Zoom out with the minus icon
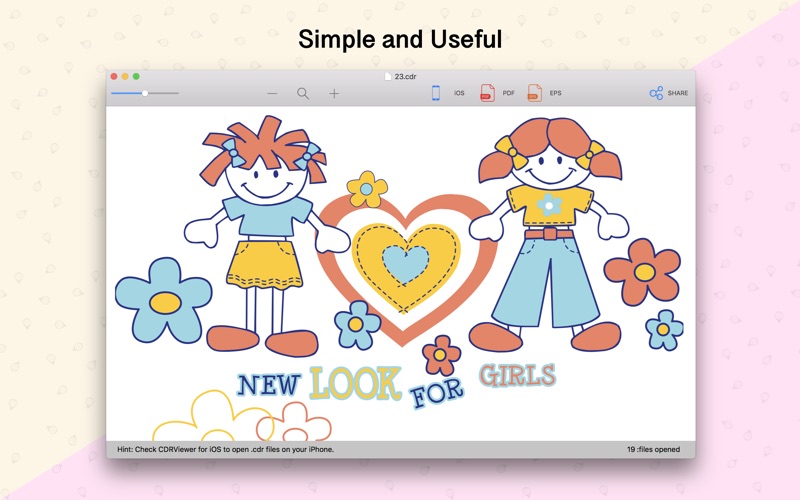The image size is (800, 500). 272,93
